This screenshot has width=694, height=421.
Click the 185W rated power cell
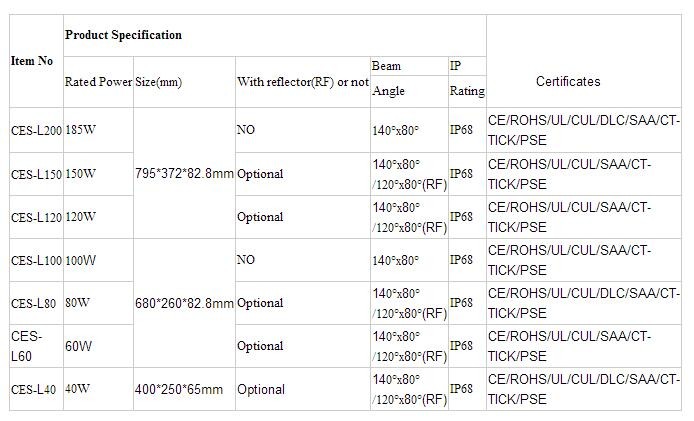[98, 130]
